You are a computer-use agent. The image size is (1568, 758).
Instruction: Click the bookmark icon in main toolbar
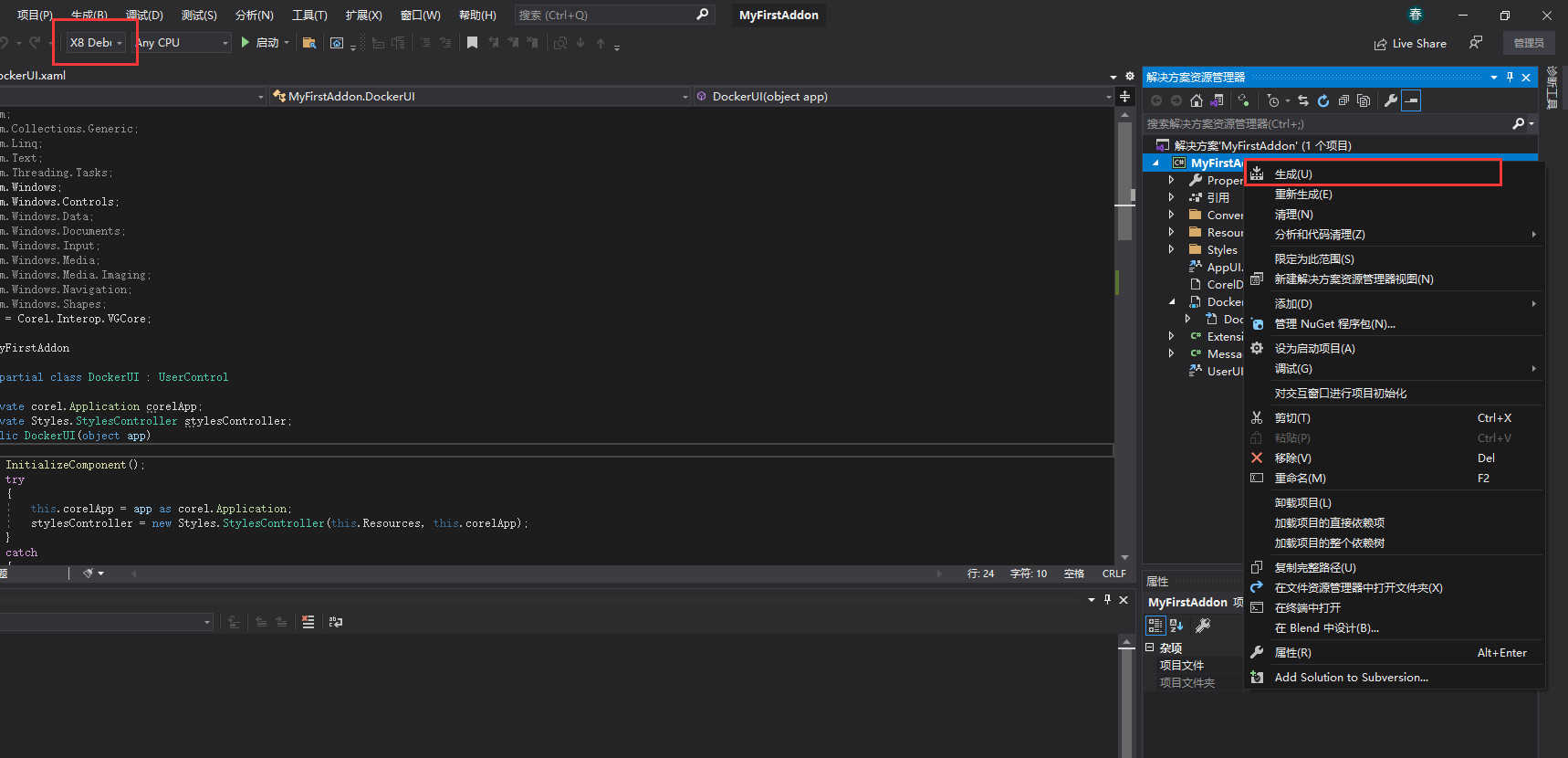(472, 43)
